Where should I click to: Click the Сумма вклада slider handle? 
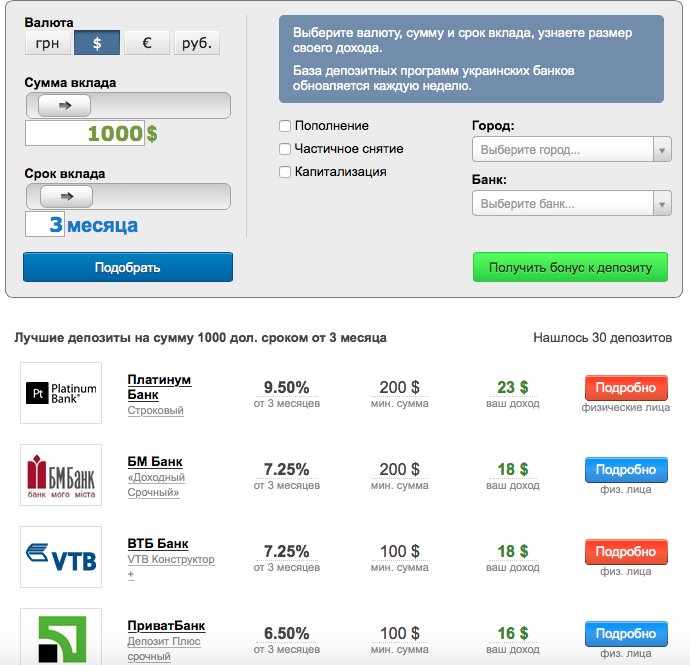[x=65, y=105]
